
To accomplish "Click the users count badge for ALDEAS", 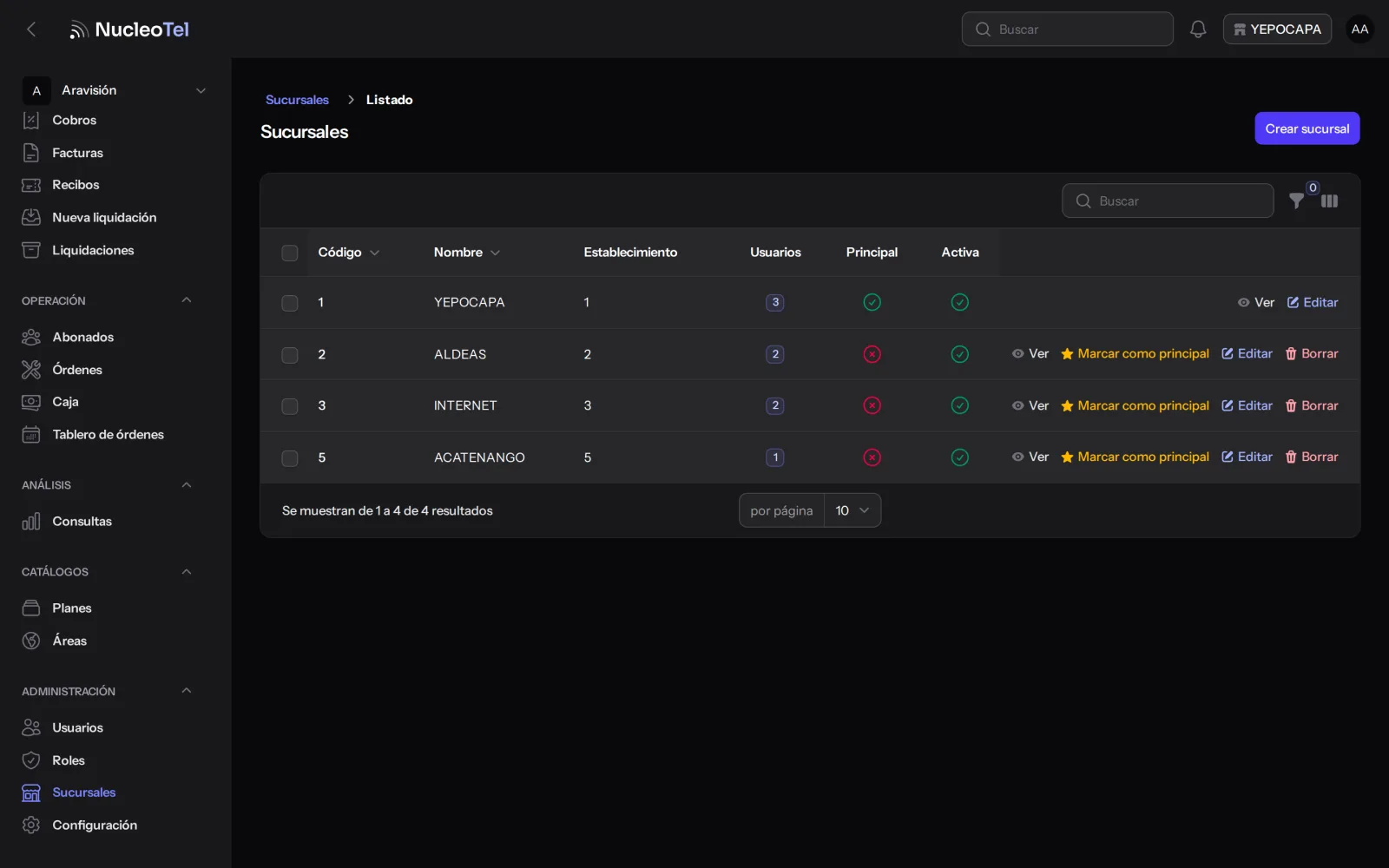I will click(x=775, y=354).
